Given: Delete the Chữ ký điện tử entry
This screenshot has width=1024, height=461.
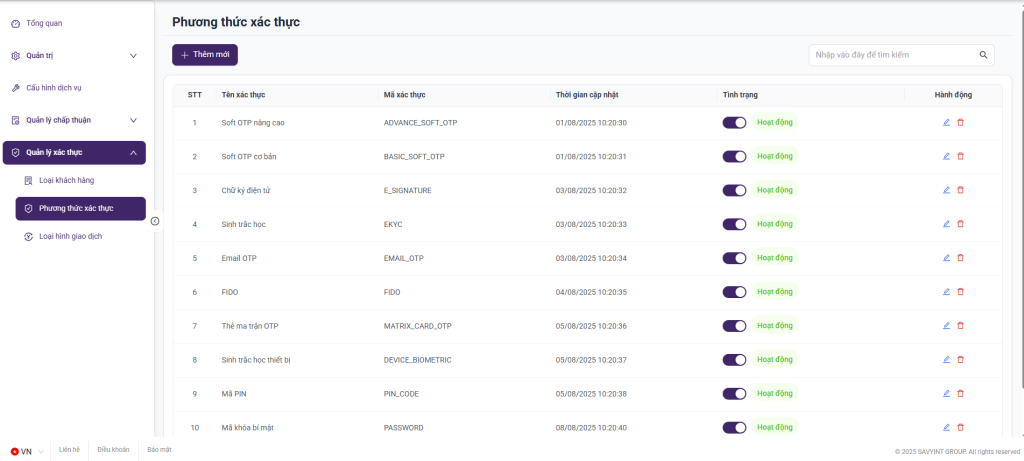Looking at the screenshot, I should [x=961, y=190].
